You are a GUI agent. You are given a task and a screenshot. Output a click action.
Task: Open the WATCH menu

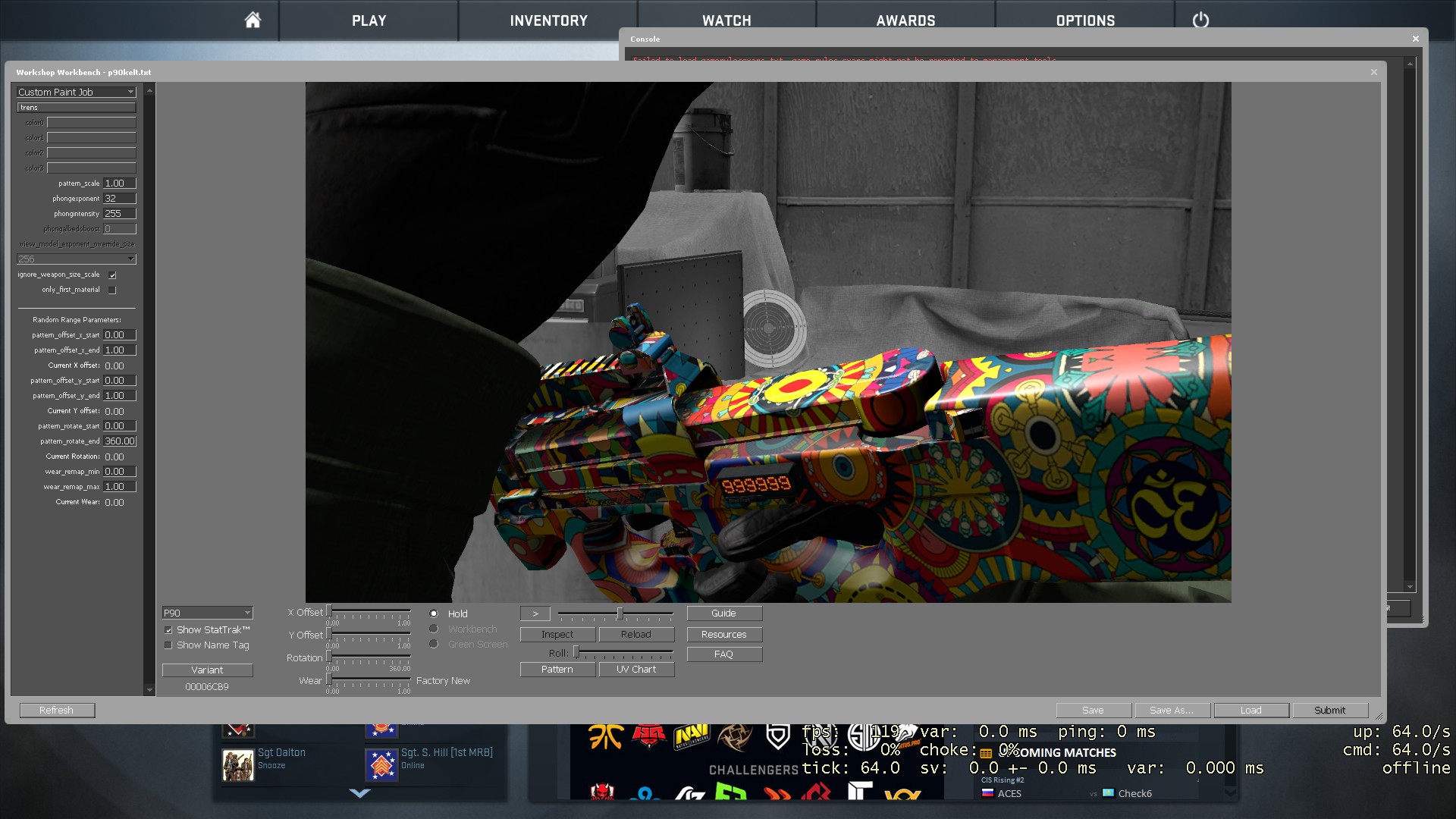(726, 20)
